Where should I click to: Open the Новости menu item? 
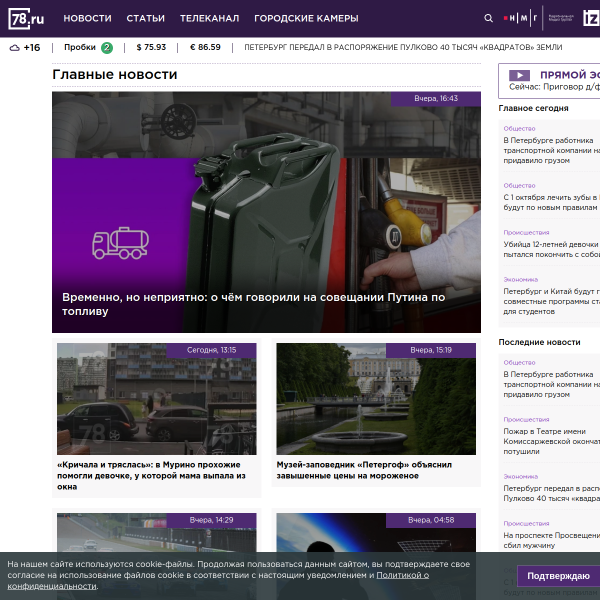coord(87,18)
